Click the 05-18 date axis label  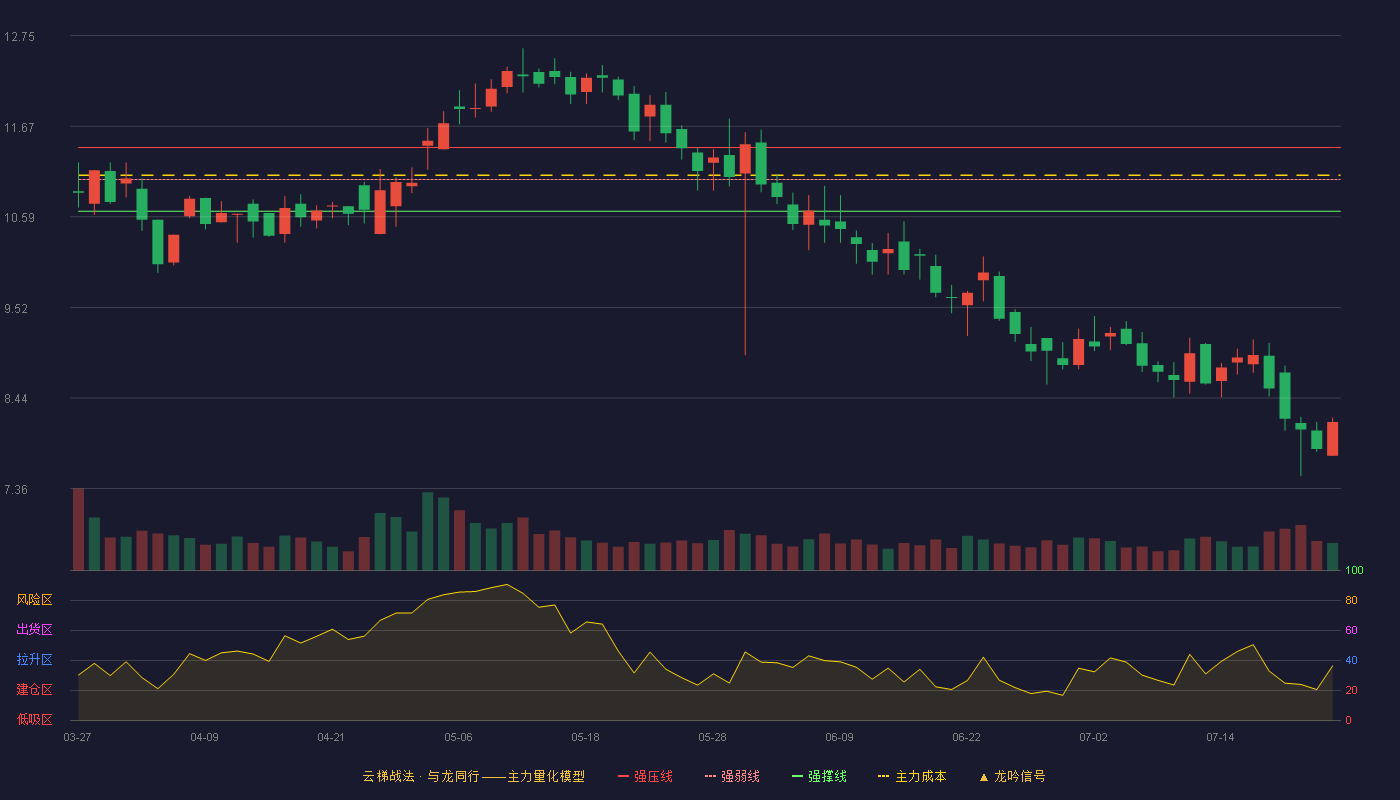tap(585, 737)
